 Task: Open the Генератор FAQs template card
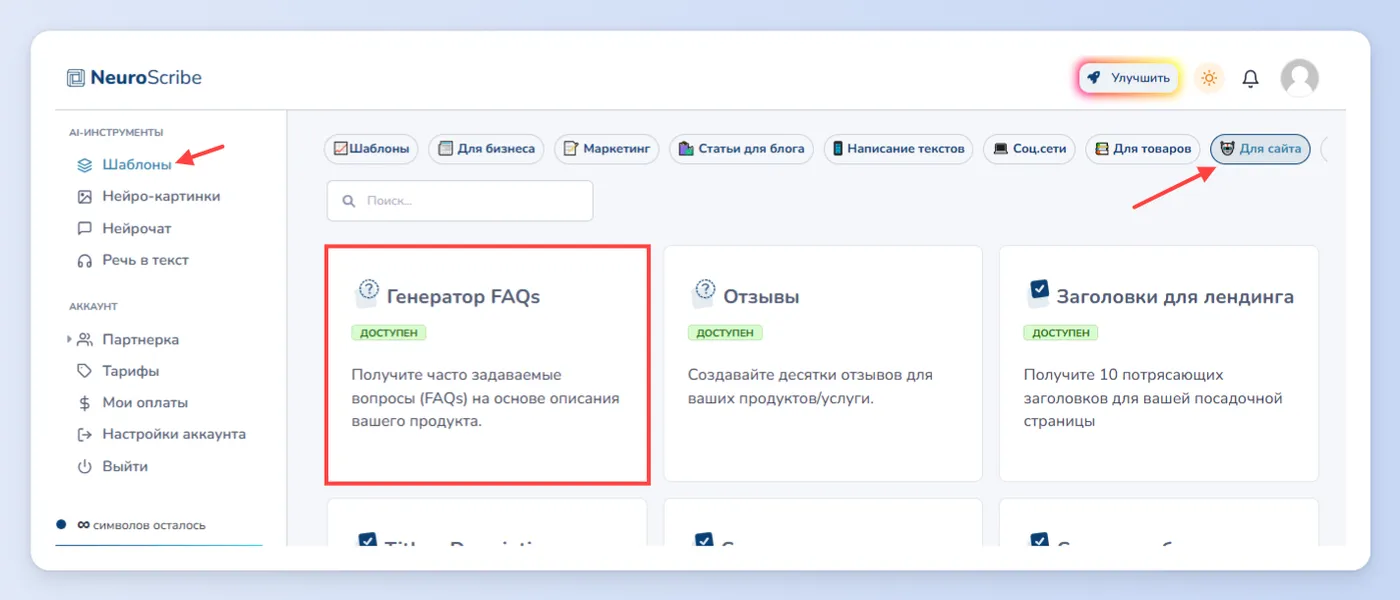[x=488, y=365]
